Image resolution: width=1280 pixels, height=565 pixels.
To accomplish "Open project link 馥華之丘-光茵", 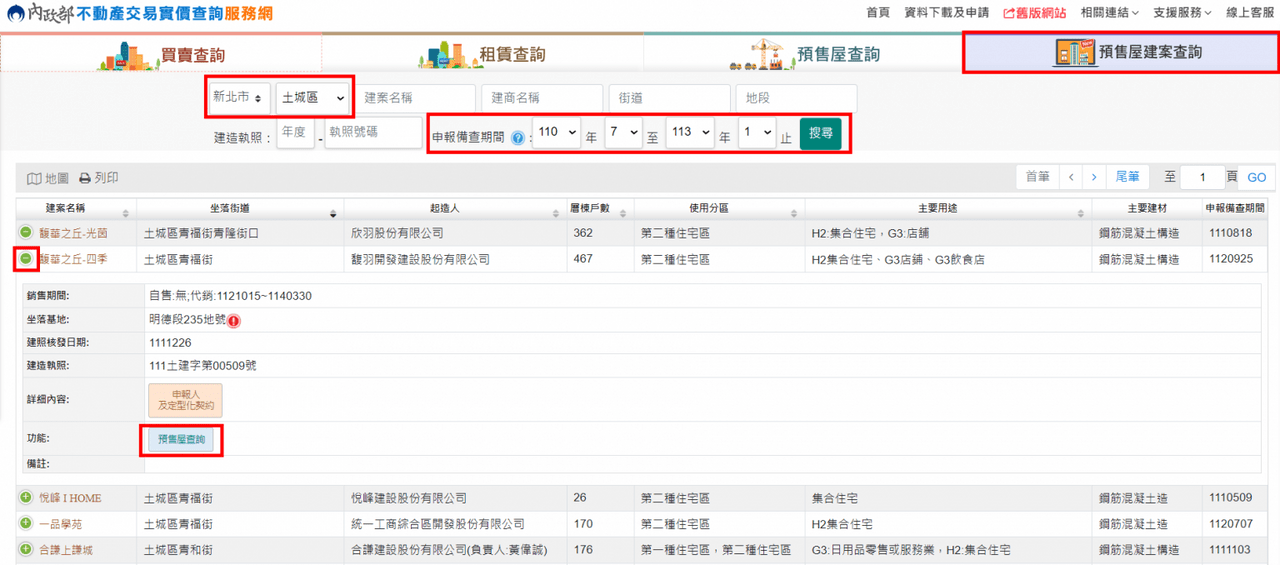I will 73,233.
